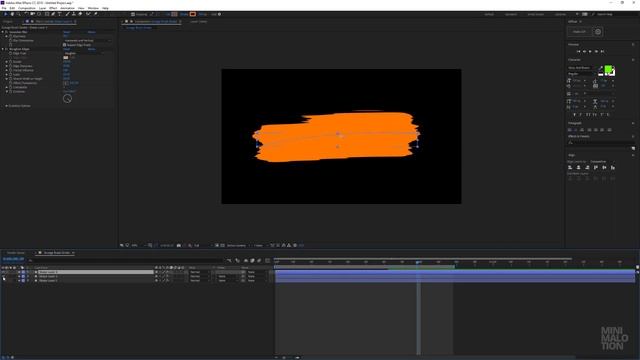Click Reset on the first effect
The image size is (640, 360).
click(67, 32)
